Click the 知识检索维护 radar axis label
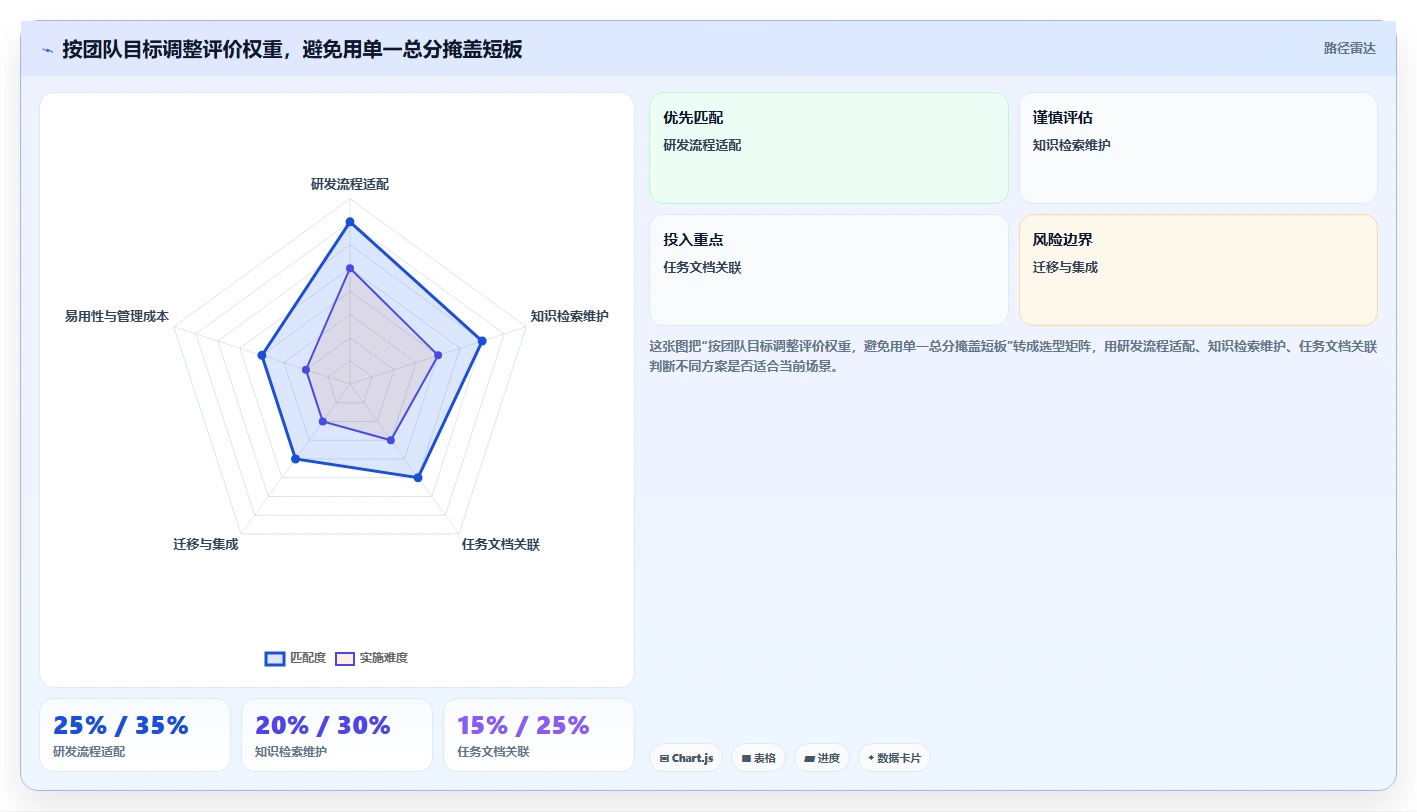The width and height of the screenshot is (1417, 812). (x=569, y=316)
